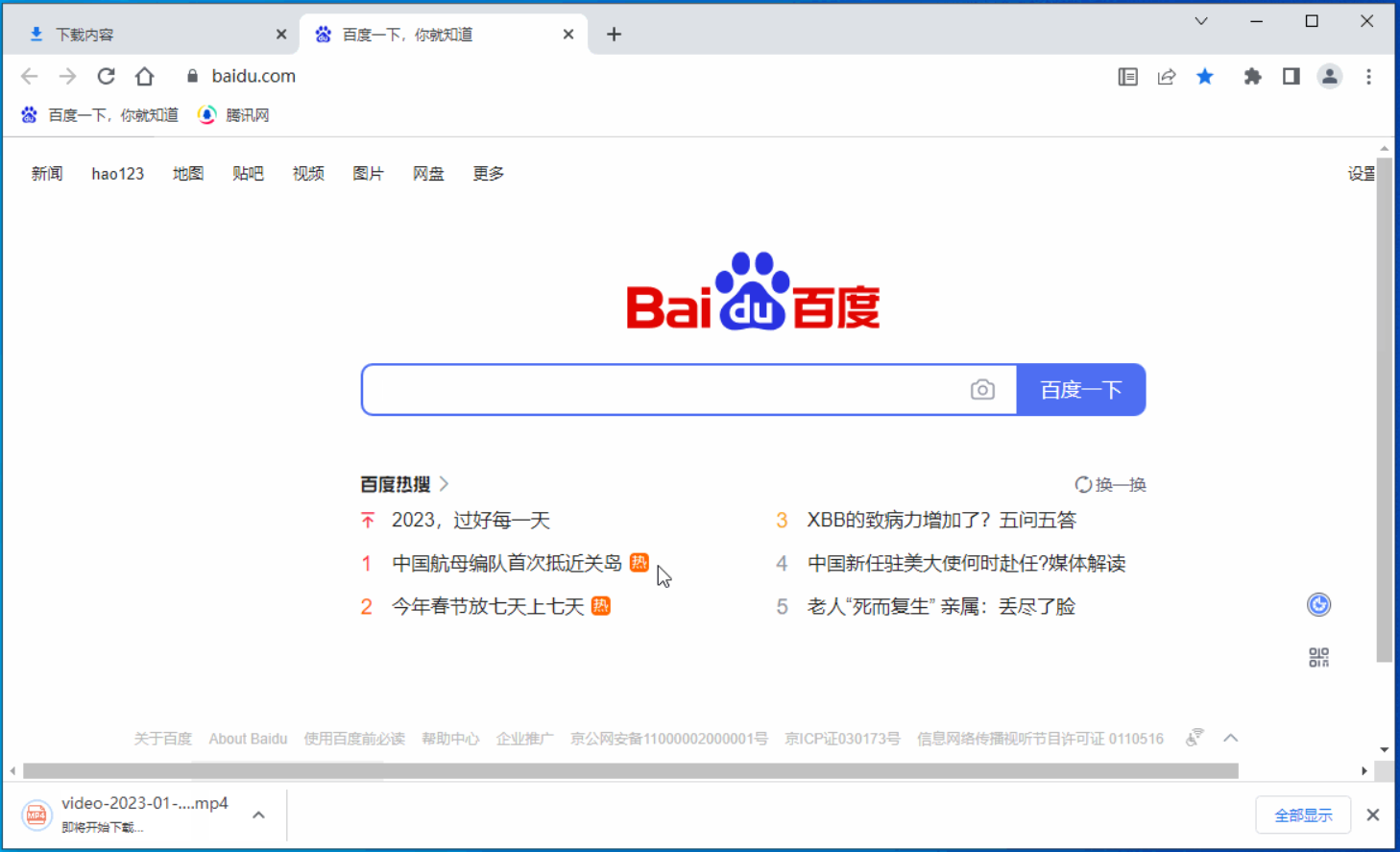Open the video-2023-01 mp4 download item
Viewport: 1400px width, 852px height.
pyautogui.click(x=144, y=815)
